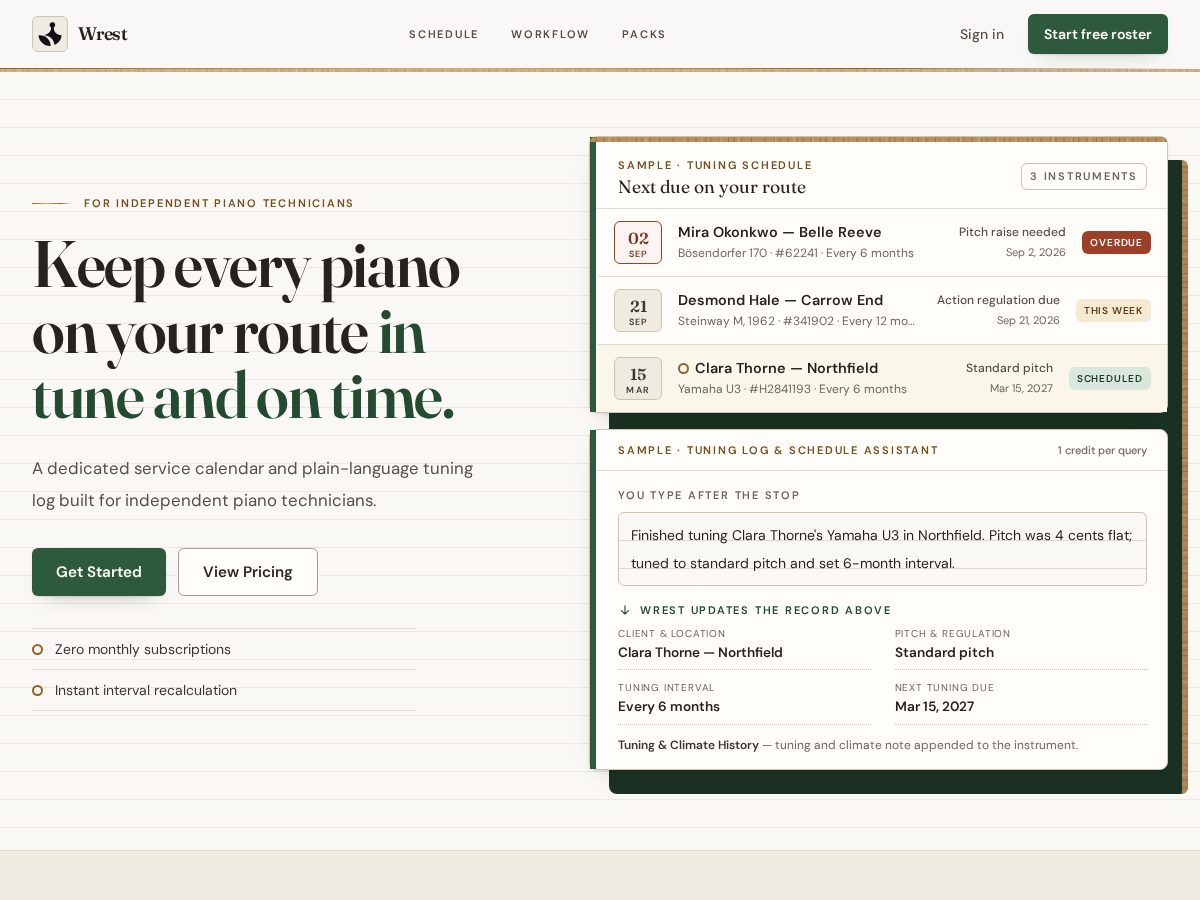Open the Schedule nav item
Viewport: 1200px width, 900px height.
click(444, 34)
